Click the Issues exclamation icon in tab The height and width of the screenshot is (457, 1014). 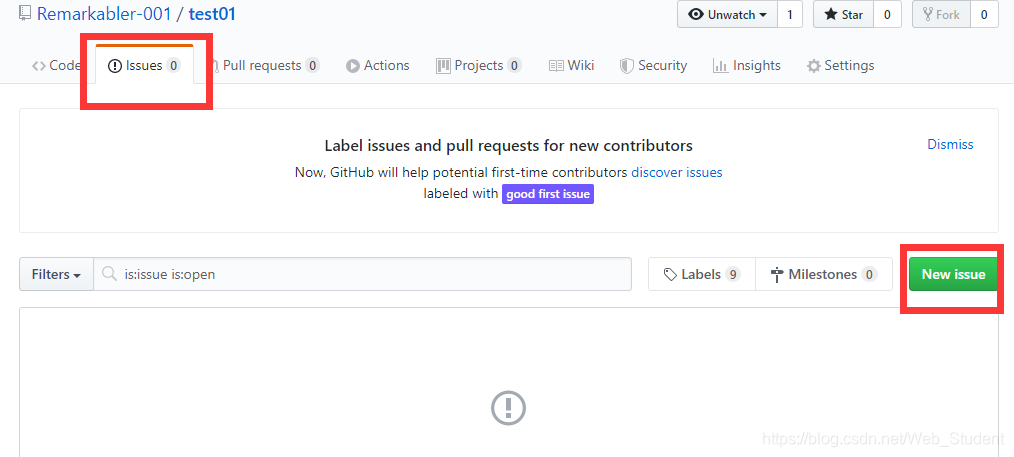click(x=114, y=66)
